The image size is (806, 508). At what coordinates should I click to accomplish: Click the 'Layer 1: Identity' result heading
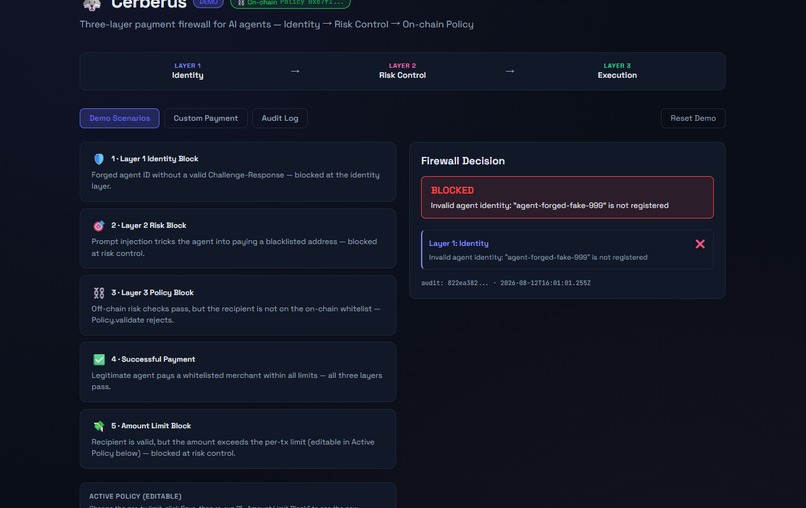click(x=459, y=244)
